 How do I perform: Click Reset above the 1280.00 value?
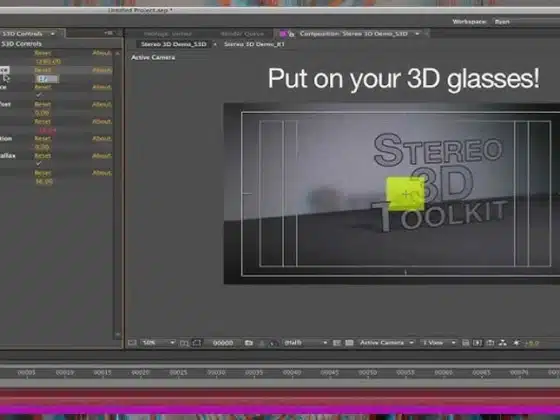click(x=43, y=53)
